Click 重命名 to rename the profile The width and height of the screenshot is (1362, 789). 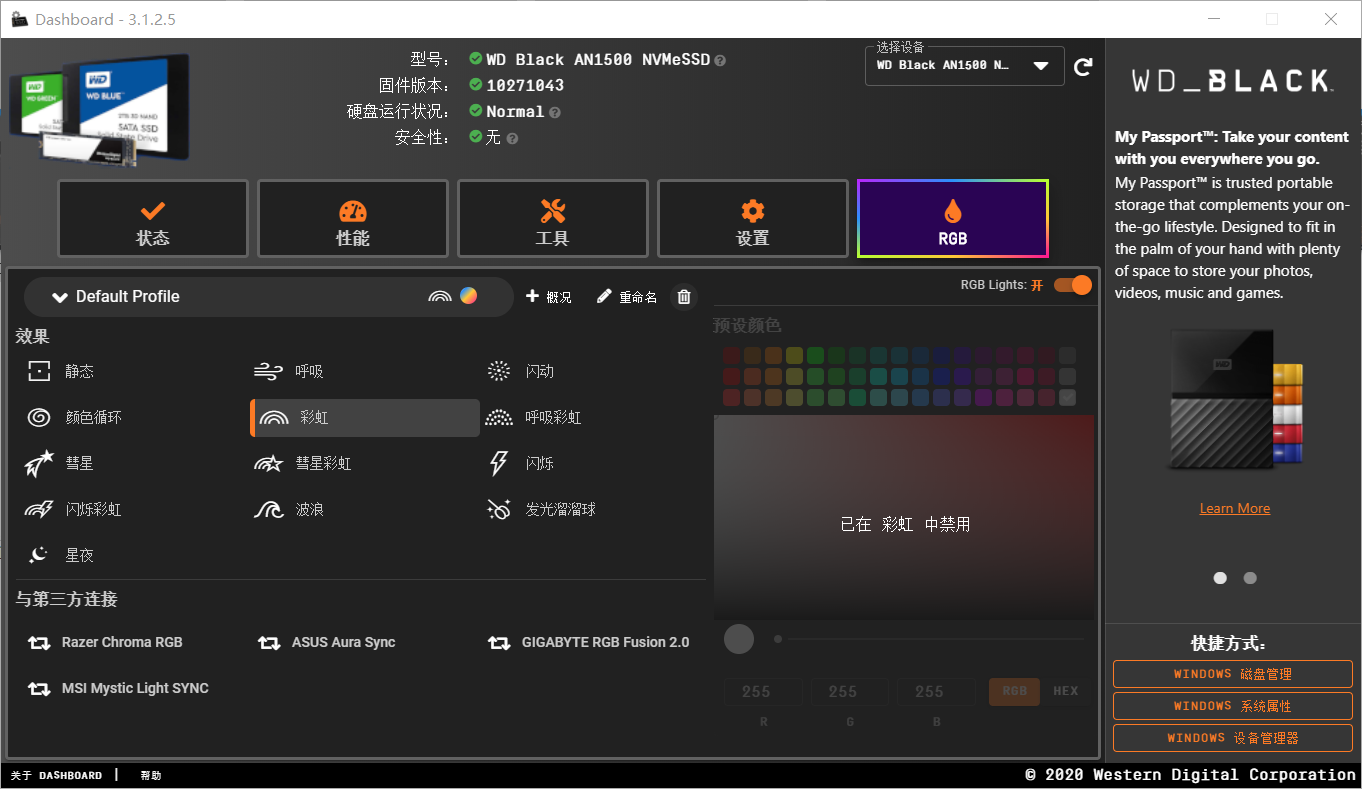pyautogui.click(x=627, y=297)
